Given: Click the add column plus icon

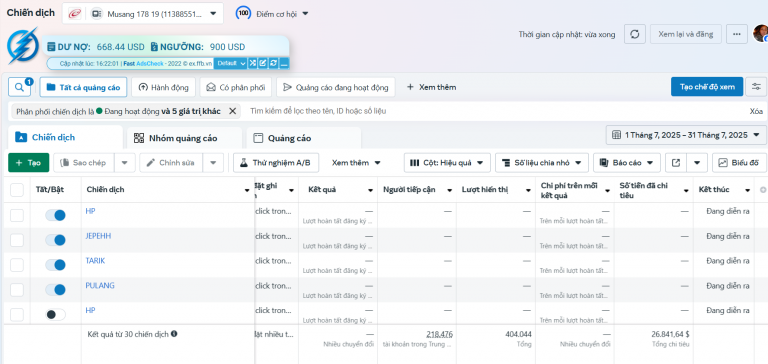Looking at the screenshot, I should (763, 190).
